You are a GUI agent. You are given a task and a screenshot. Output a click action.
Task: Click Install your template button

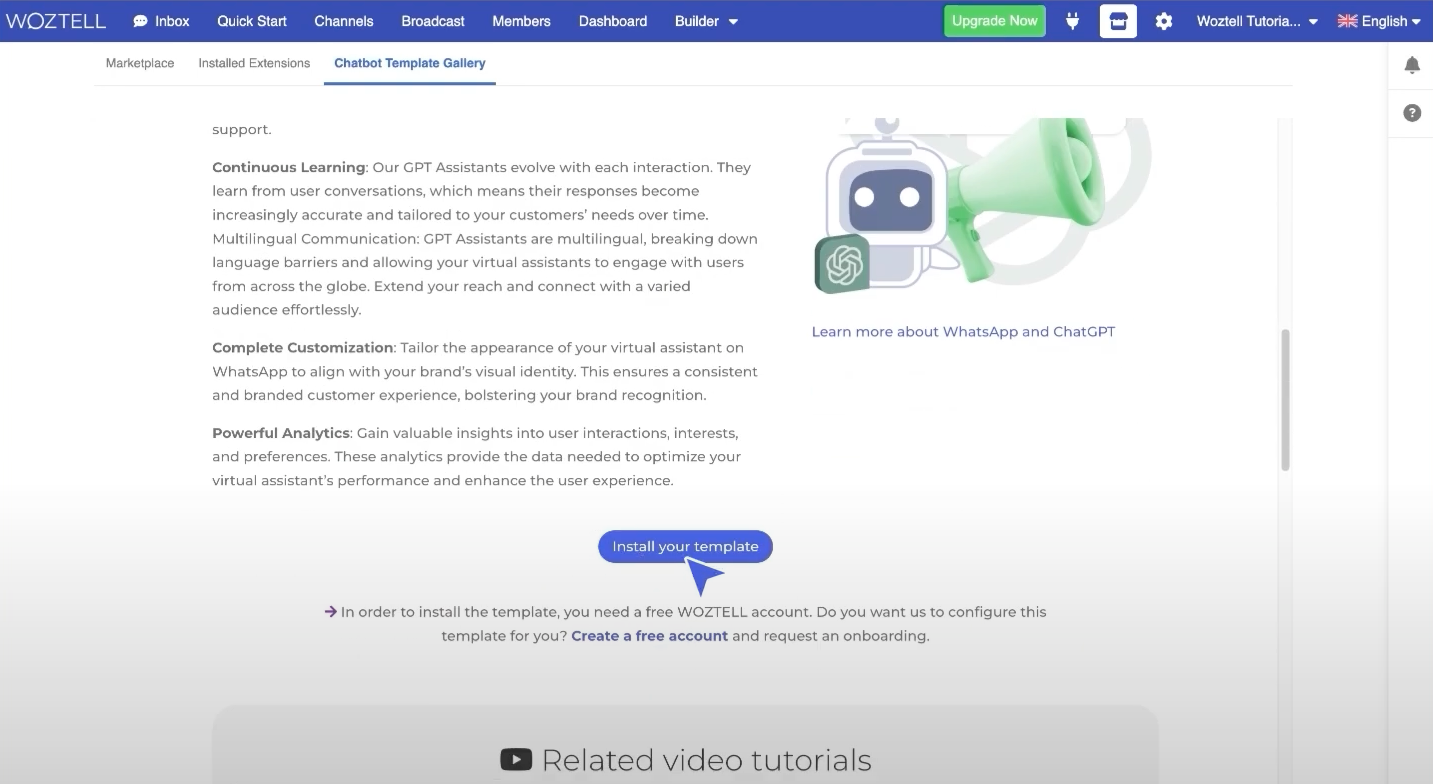[685, 546]
